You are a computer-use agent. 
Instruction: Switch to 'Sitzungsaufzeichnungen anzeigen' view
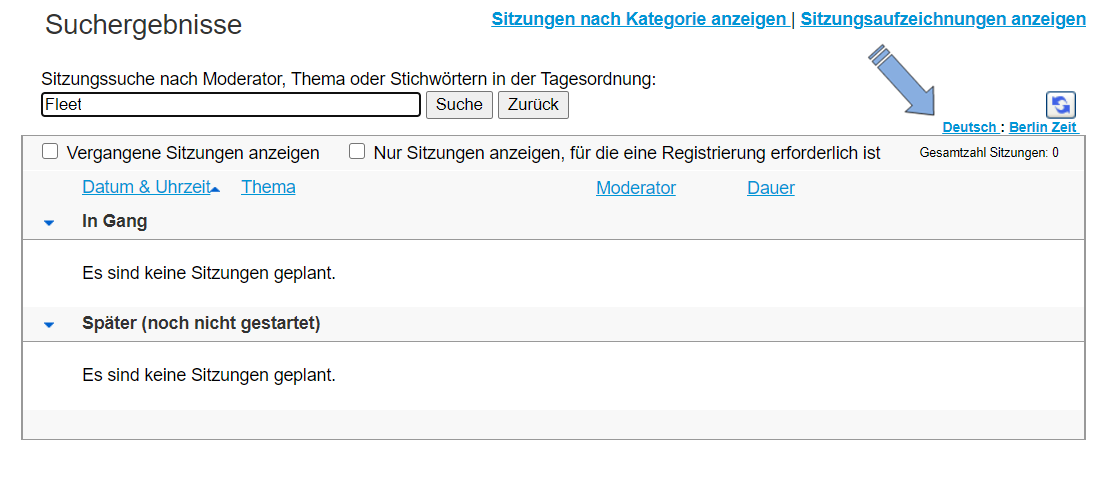(x=943, y=19)
